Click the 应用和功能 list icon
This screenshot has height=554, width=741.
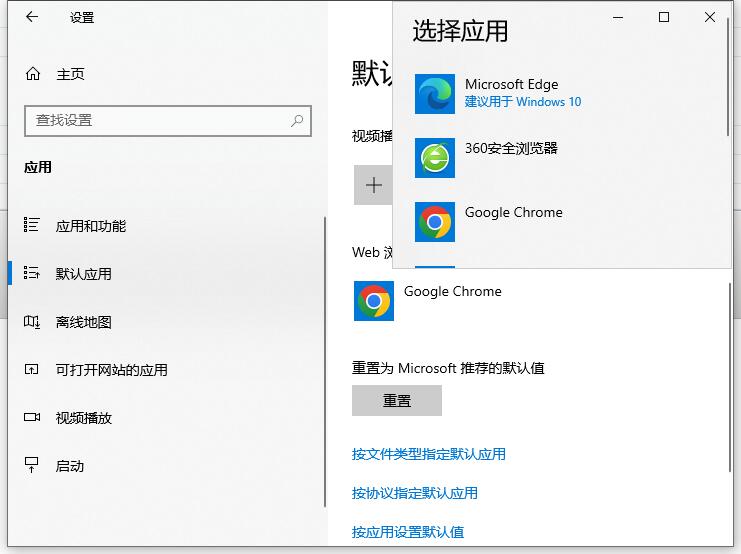pyautogui.click(x=32, y=225)
